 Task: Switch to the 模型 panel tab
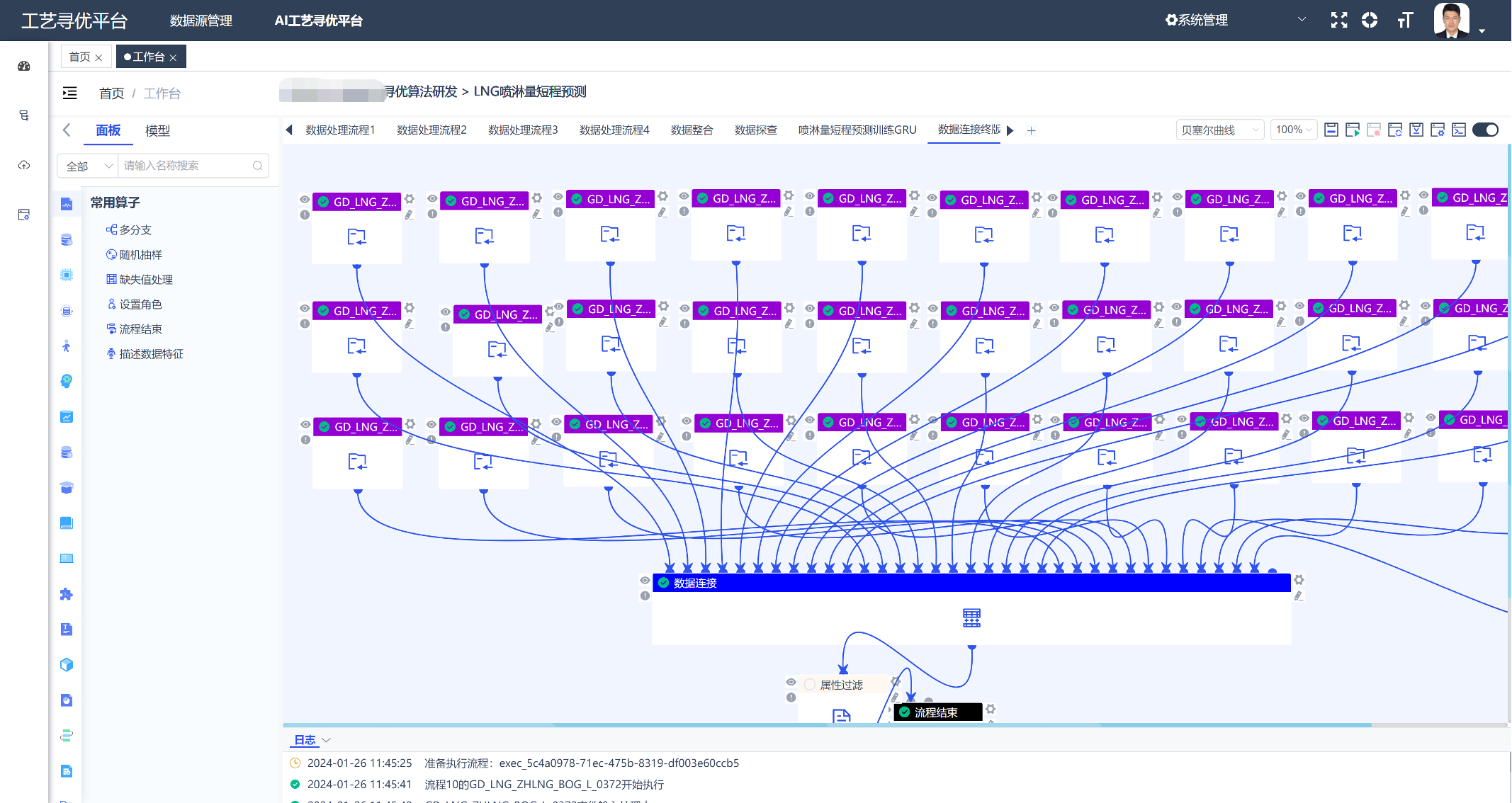(x=157, y=130)
